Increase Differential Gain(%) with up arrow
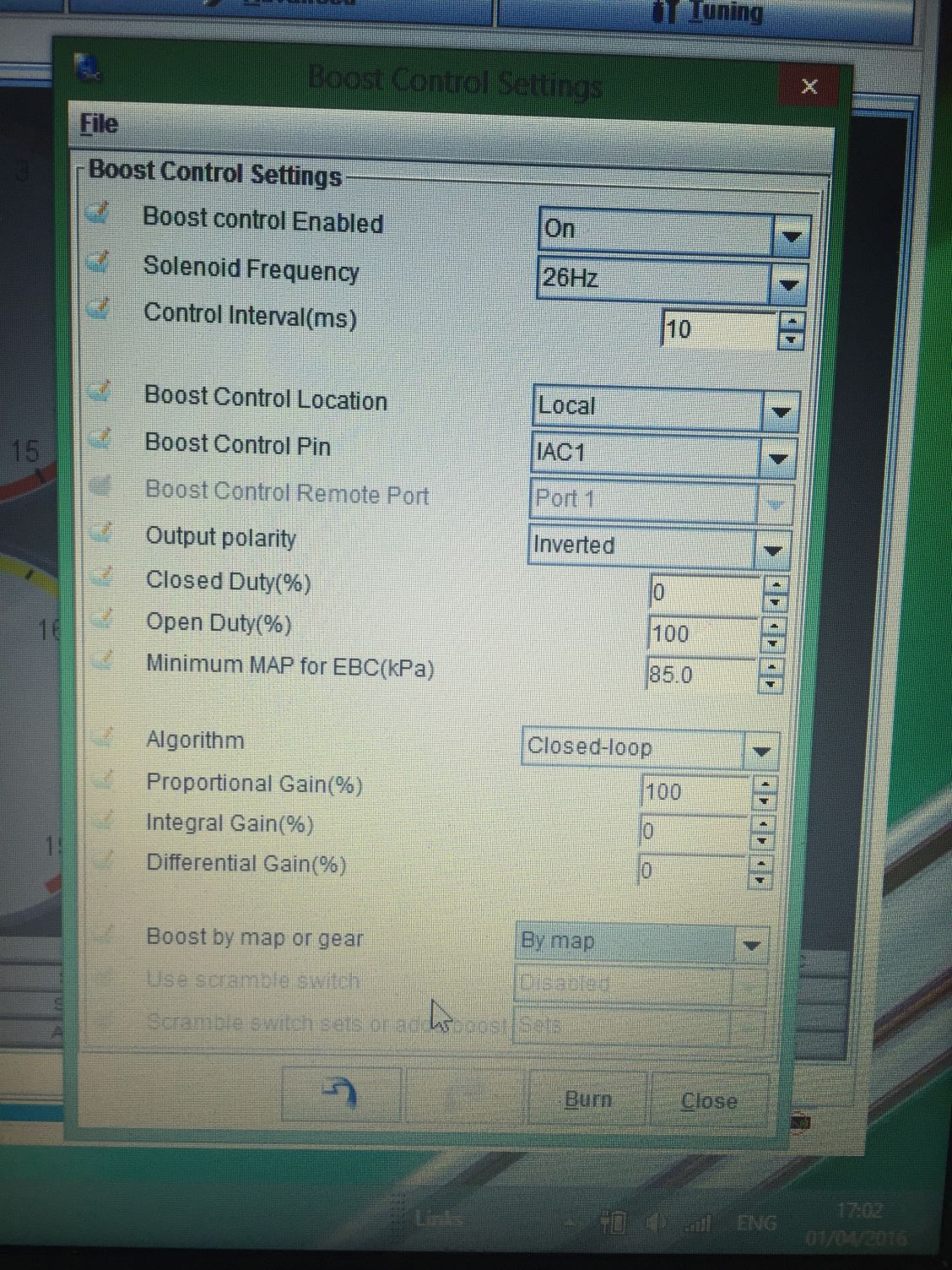952x1270 pixels. point(760,862)
